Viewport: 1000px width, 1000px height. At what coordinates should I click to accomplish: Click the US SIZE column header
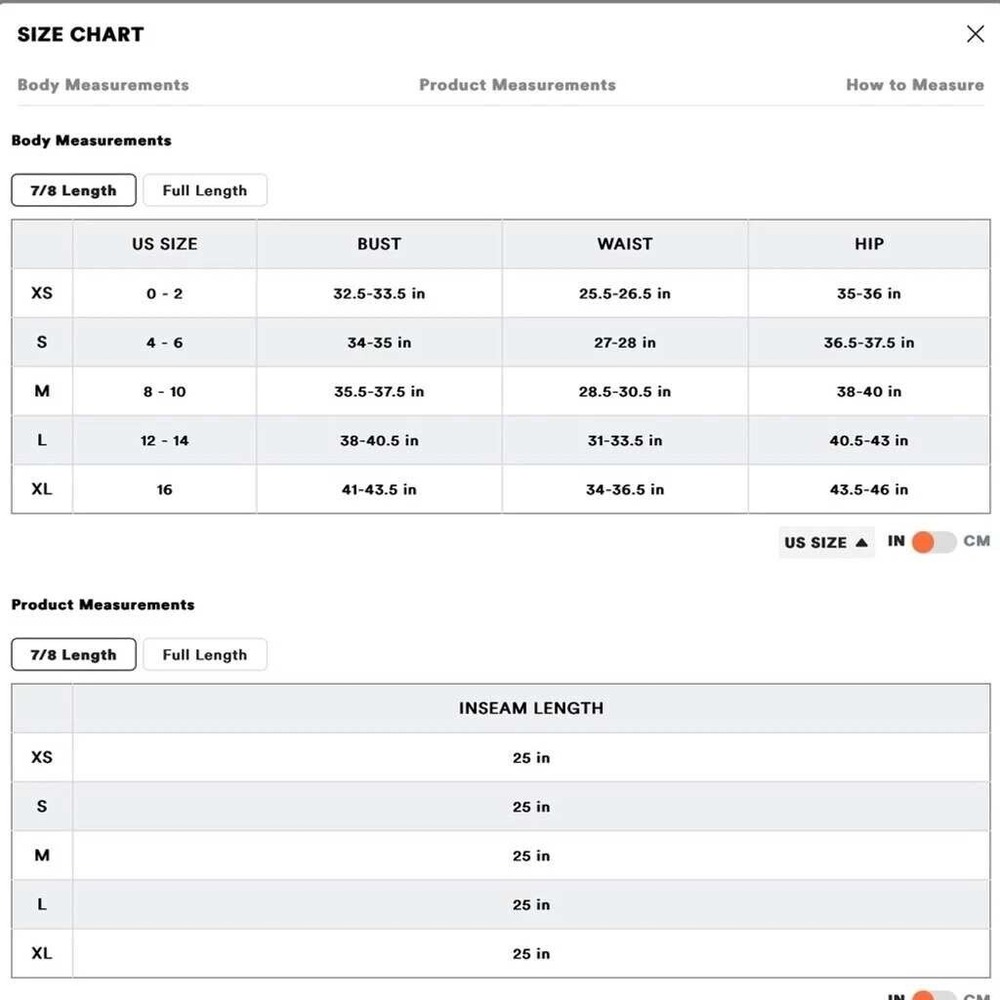165,244
